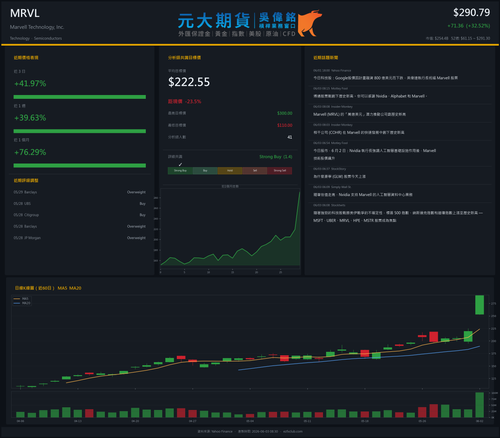Click the +71.36 (+32.52%) price change
500x438 pixels.
coord(469,26)
